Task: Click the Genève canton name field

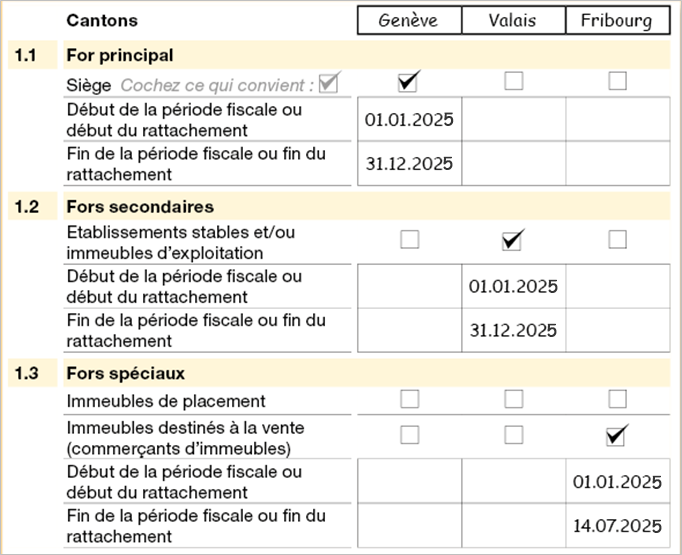Action: click(x=410, y=21)
